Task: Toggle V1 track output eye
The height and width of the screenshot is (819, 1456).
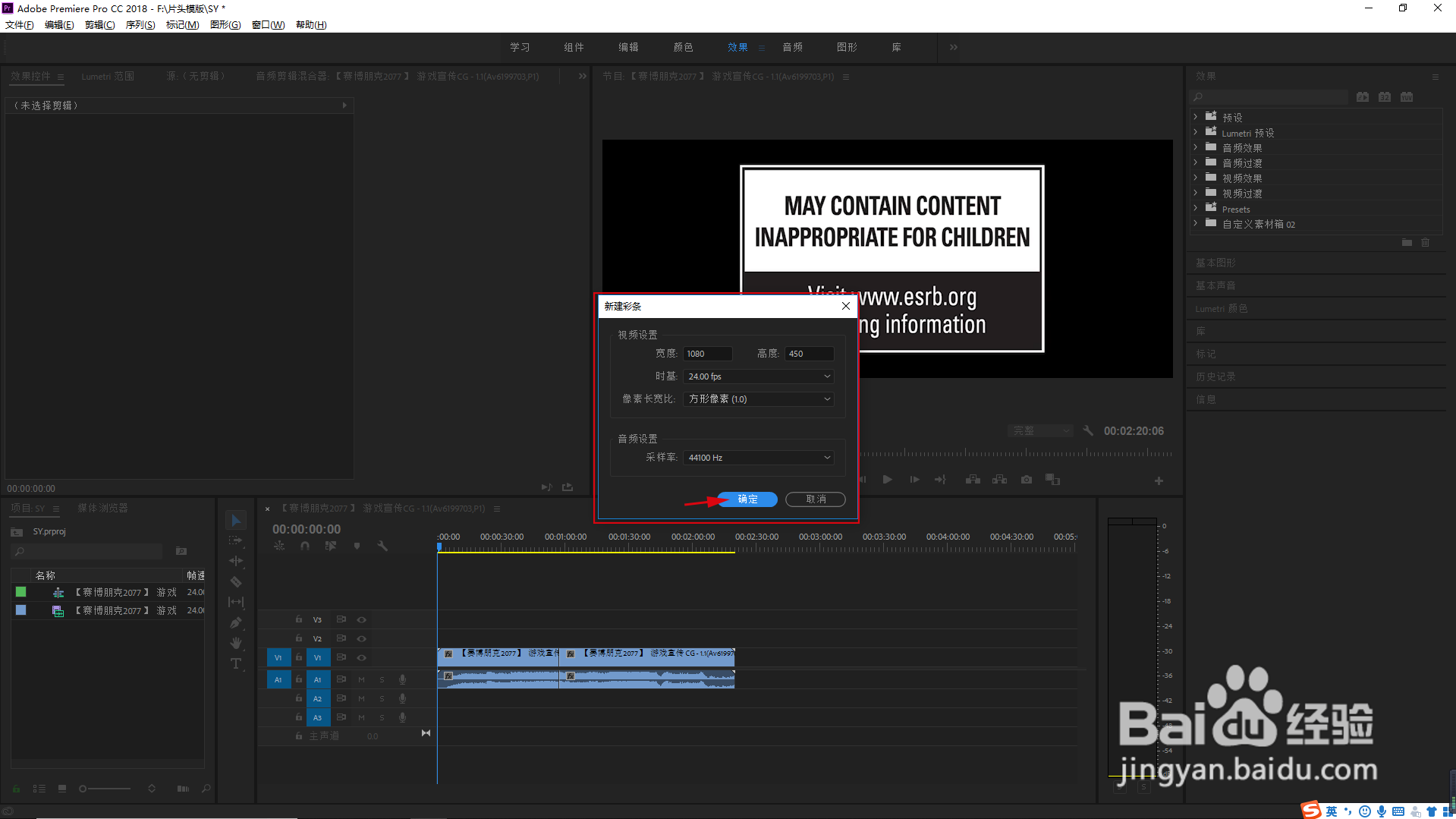Action: point(361,657)
